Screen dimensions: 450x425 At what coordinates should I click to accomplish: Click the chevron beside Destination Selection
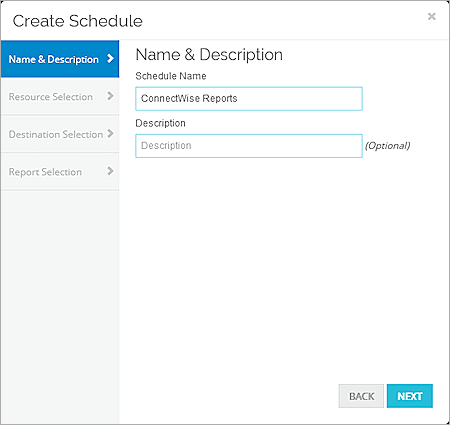(110, 134)
